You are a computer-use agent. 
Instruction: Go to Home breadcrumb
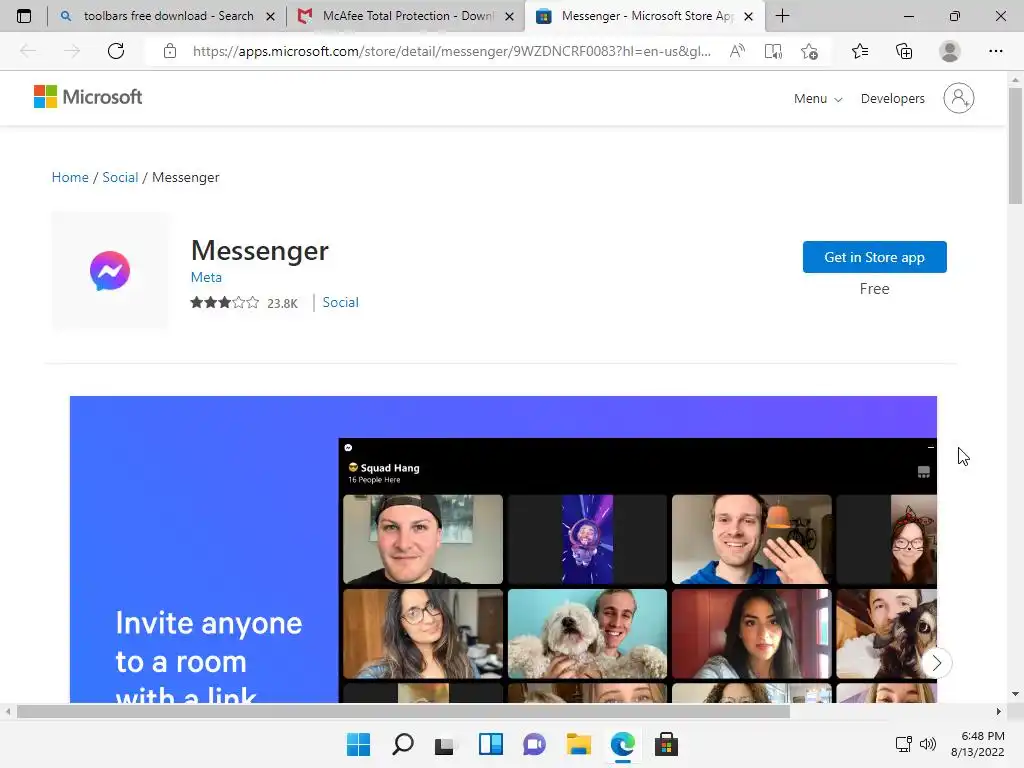[x=70, y=177]
